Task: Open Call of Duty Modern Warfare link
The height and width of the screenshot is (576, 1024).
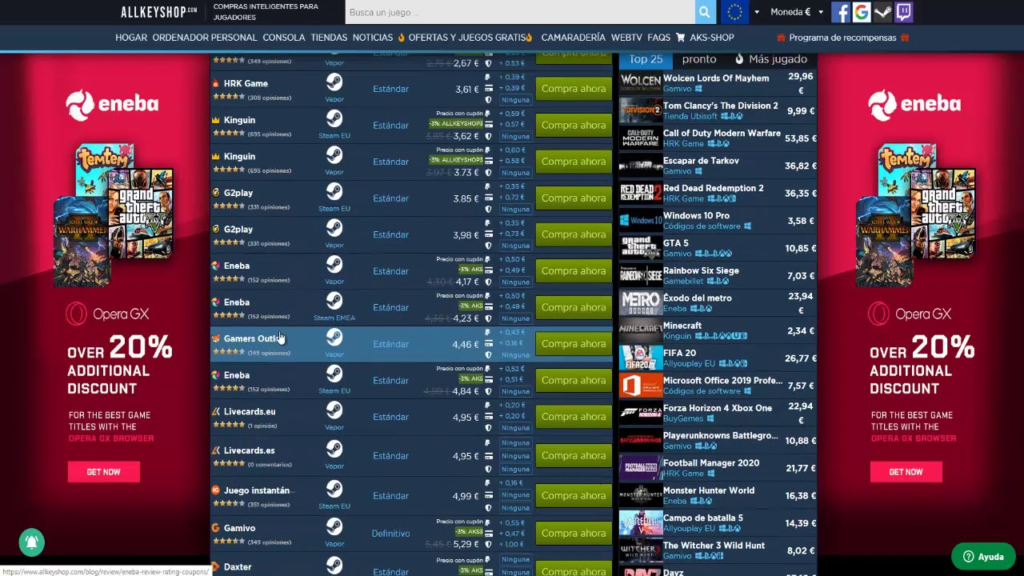Action: point(722,133)
